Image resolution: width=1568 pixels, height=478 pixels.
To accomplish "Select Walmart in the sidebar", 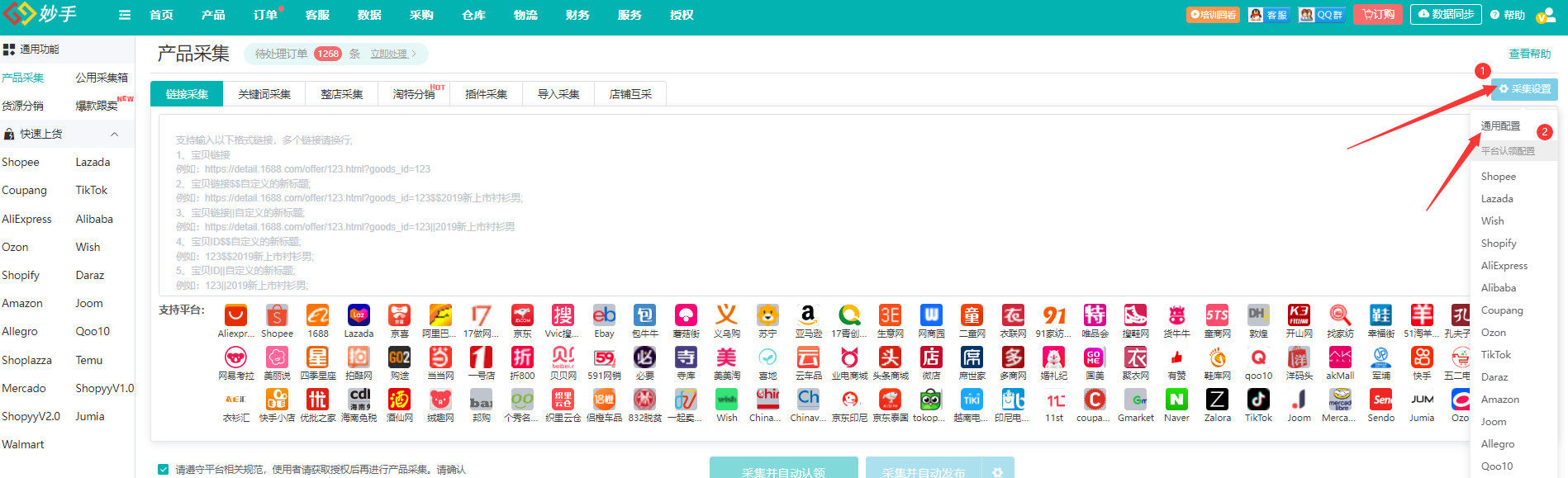I will tap(23, 444).
